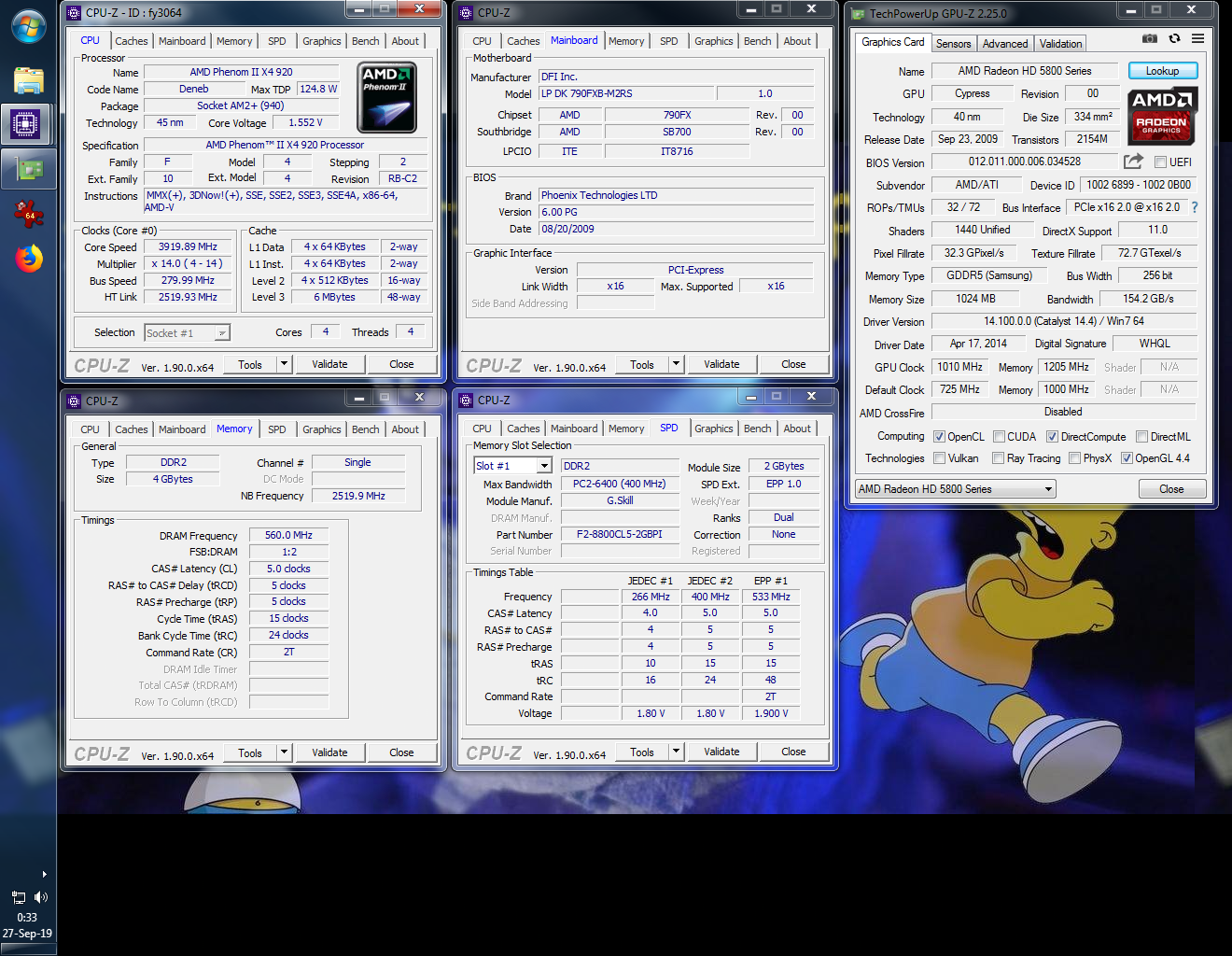Click Validate in the Mainboard CPU-Z window

click(721, 364)
